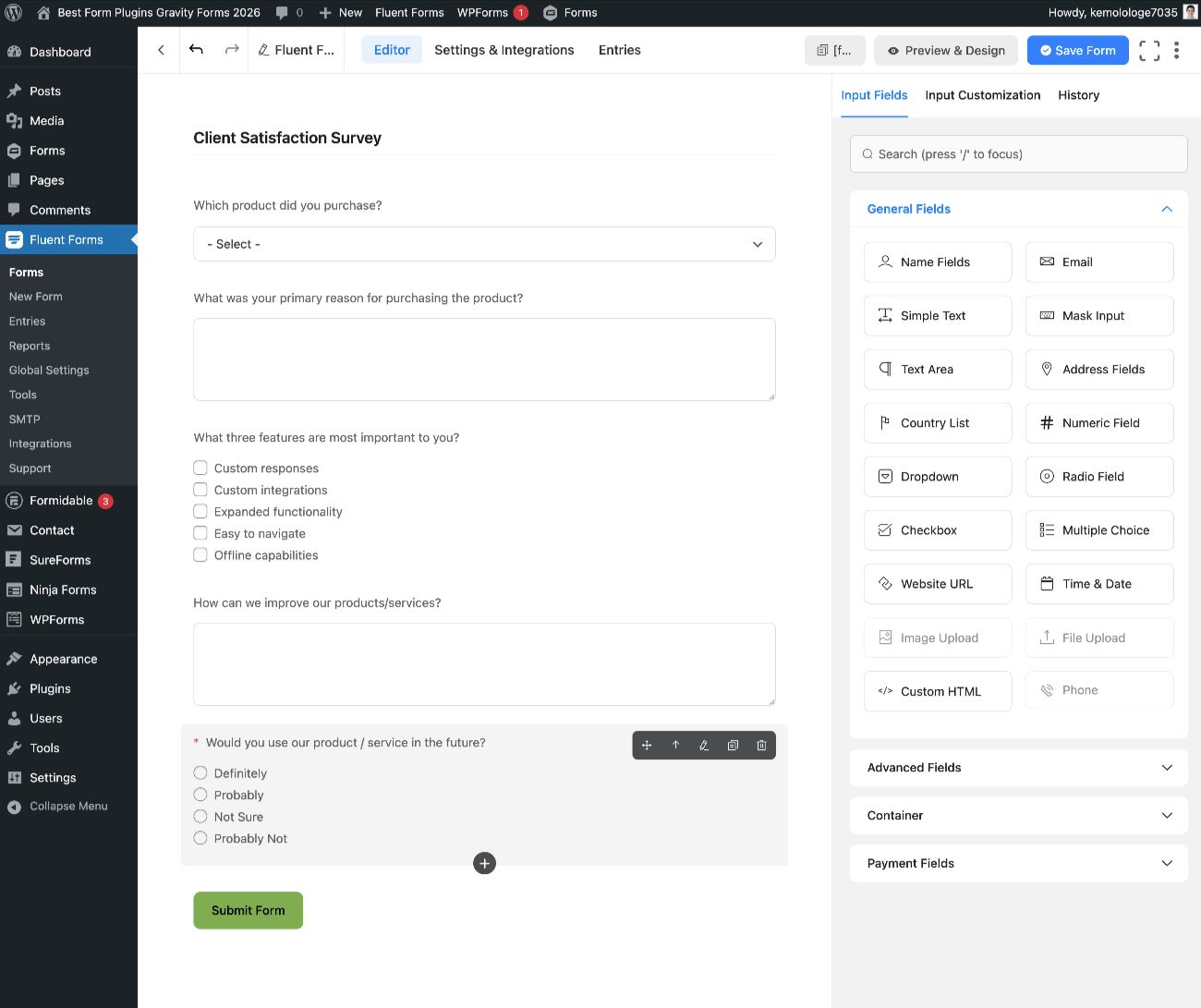
Task: Switch to the Input Customization tab
Action: coord(982,95)
